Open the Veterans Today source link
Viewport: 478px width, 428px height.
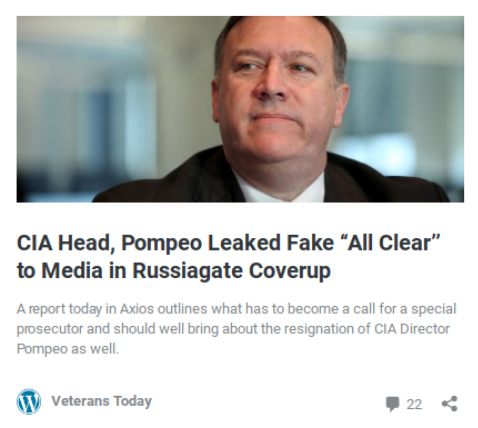(101, 401)
